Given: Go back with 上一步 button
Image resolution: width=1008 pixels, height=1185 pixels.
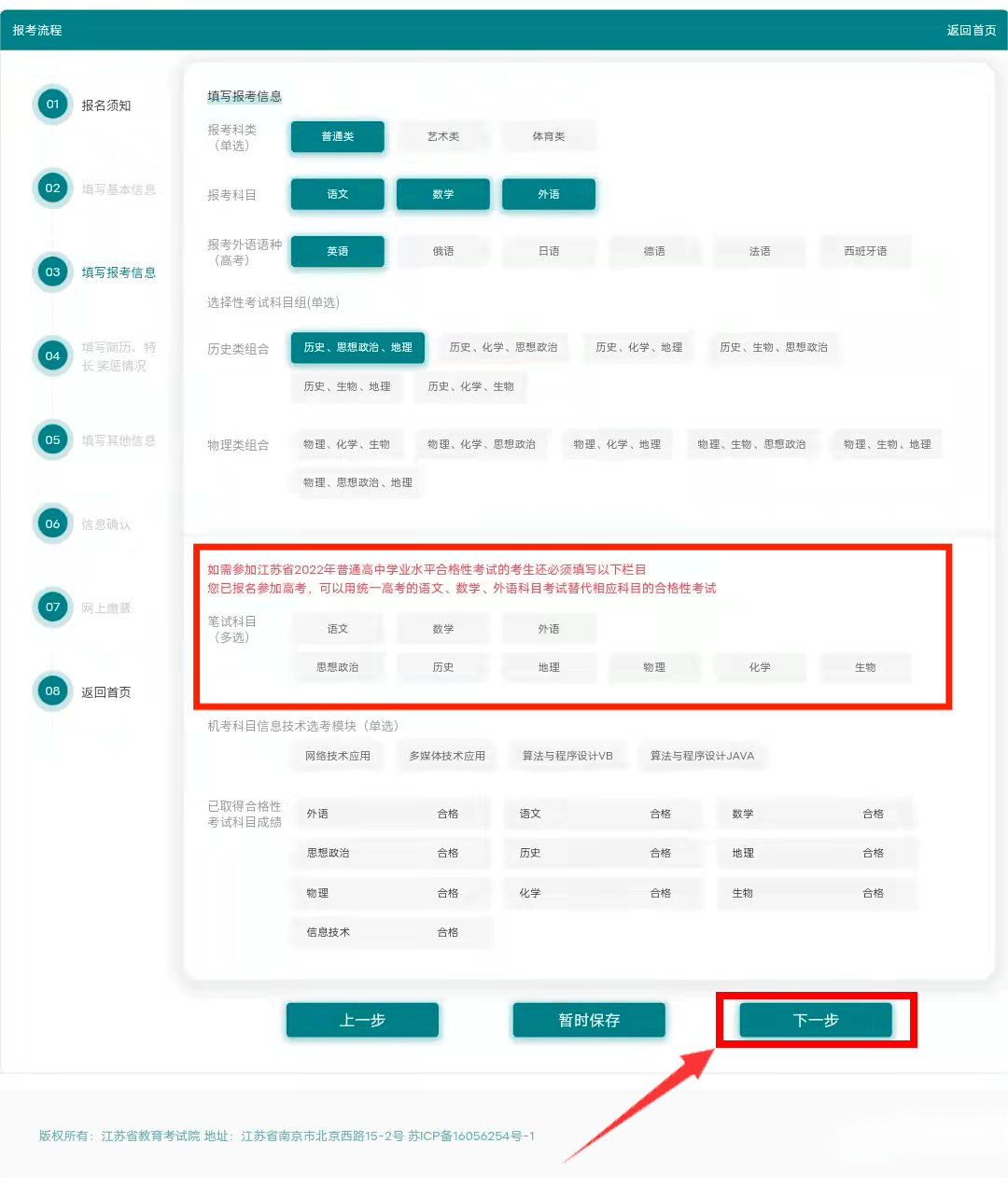Looking at the screenshot, I should [362, 1020].
